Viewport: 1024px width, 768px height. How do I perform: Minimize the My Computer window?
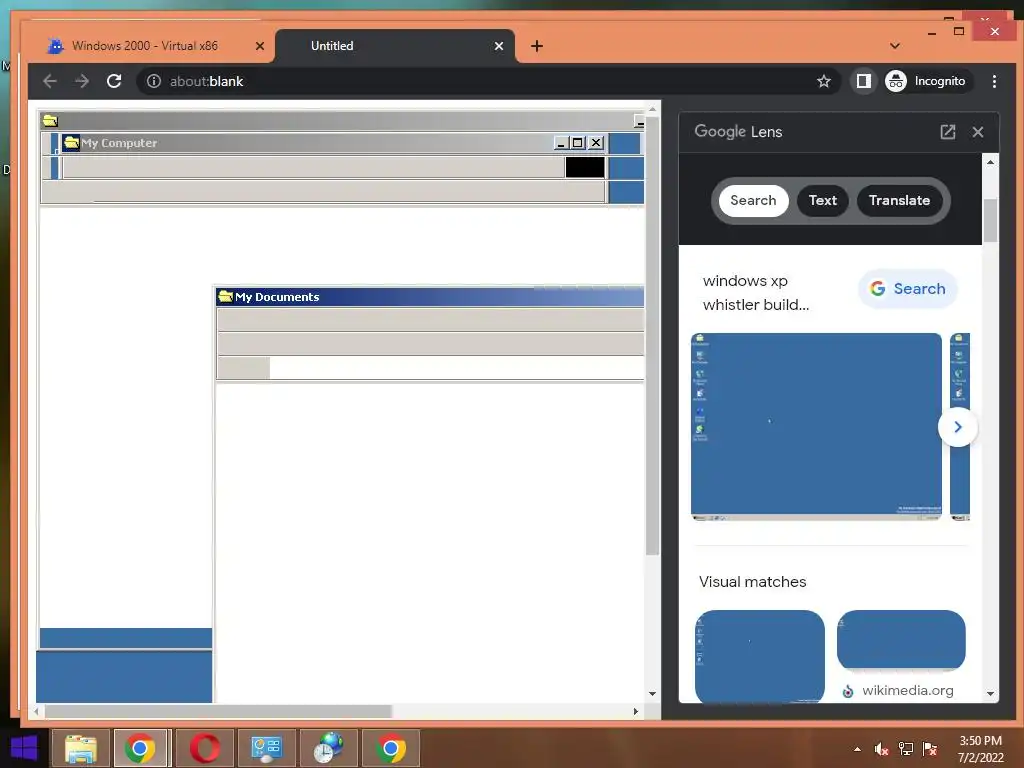561,142
